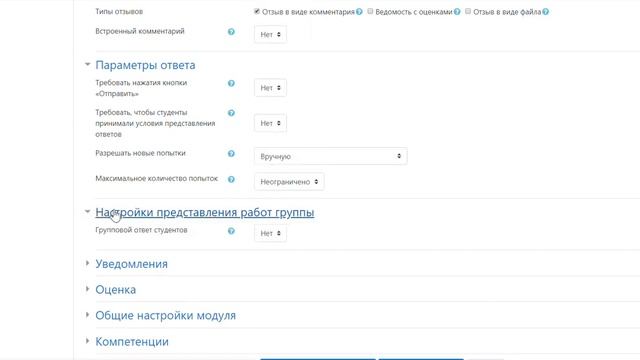Open help icon for 'Отзыв в виде файла'
Screen dimensions: 640x360
pyautogui.click(x=546, y=12)
